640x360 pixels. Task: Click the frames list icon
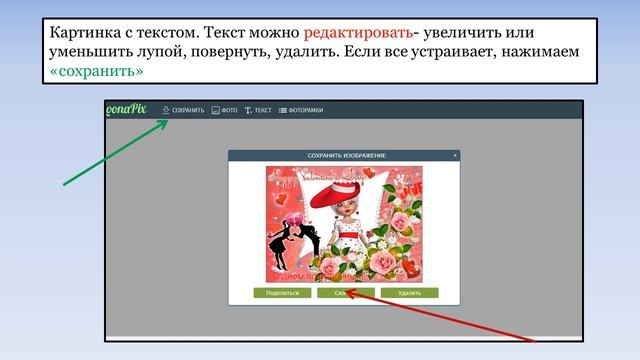click(x=282, y=110)
